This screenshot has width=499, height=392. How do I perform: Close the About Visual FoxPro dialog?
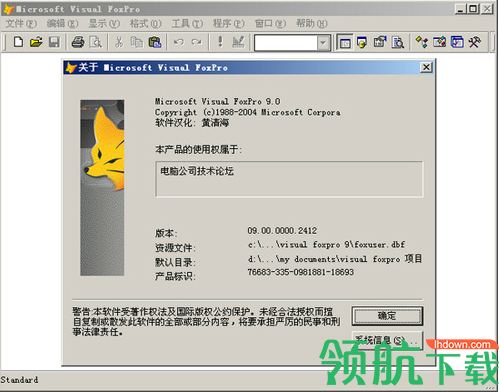[x=426, y=68]
